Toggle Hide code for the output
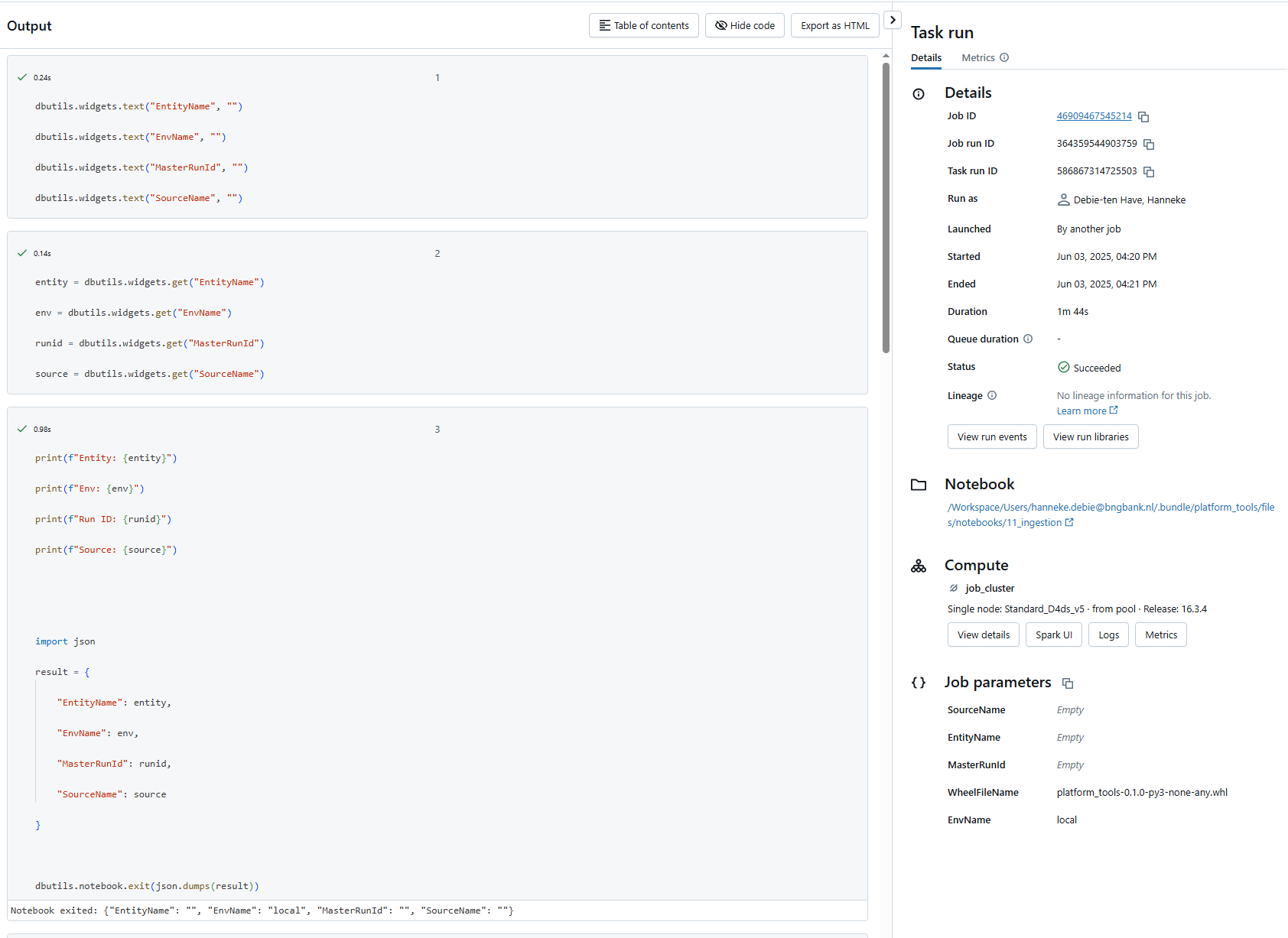Image resolution: width=1288 pixels, height=938 pixels. click(745, 25)
